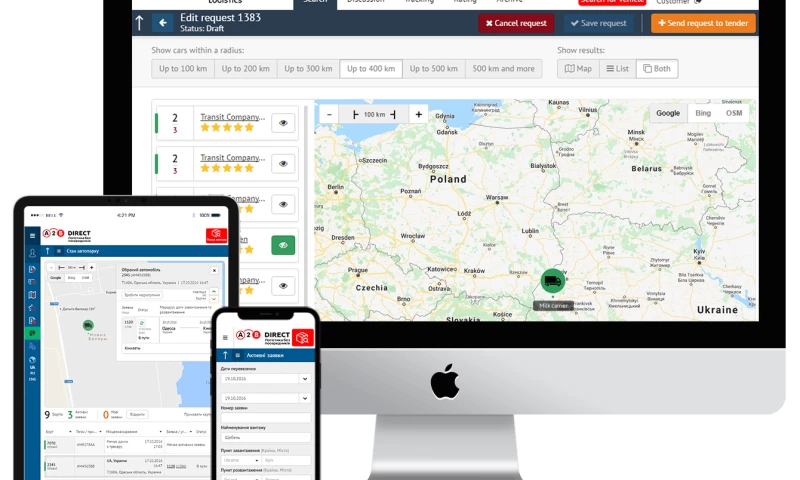Click the Milk carrier map label
The width and height of the screenshot is (800, 480).
coord(553,306)
